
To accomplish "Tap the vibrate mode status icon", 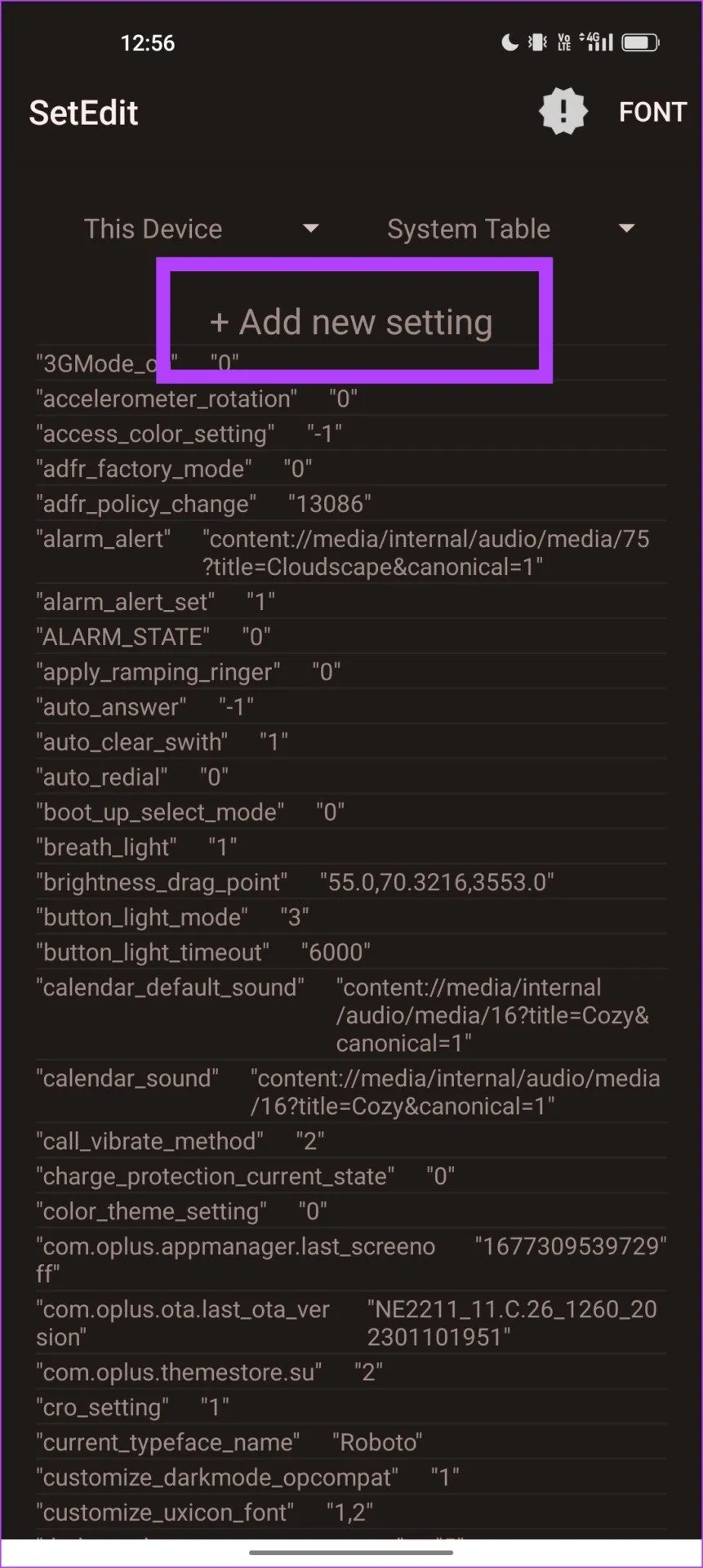I will coord(537,42).
